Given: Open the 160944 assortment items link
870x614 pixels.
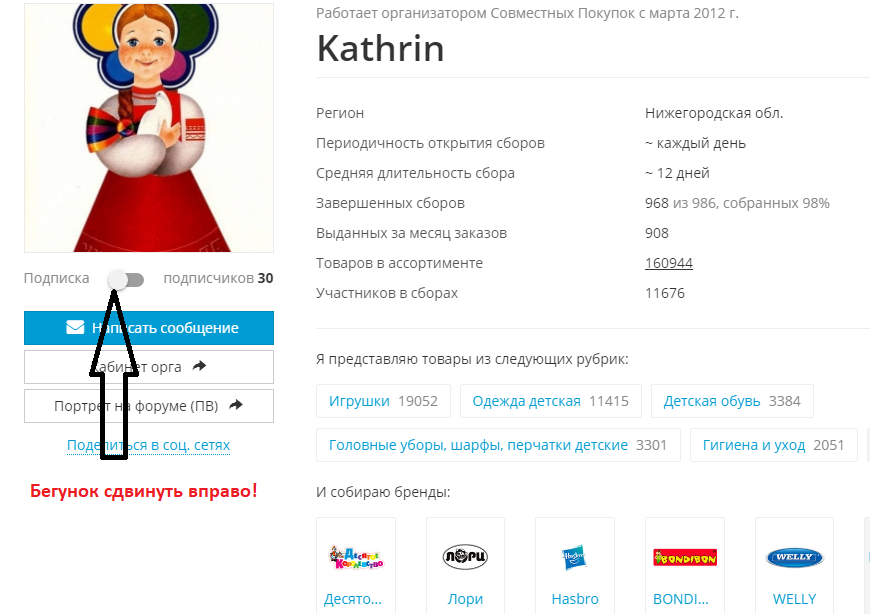Looking at the screenshot, I should click(x=669, y=263).
